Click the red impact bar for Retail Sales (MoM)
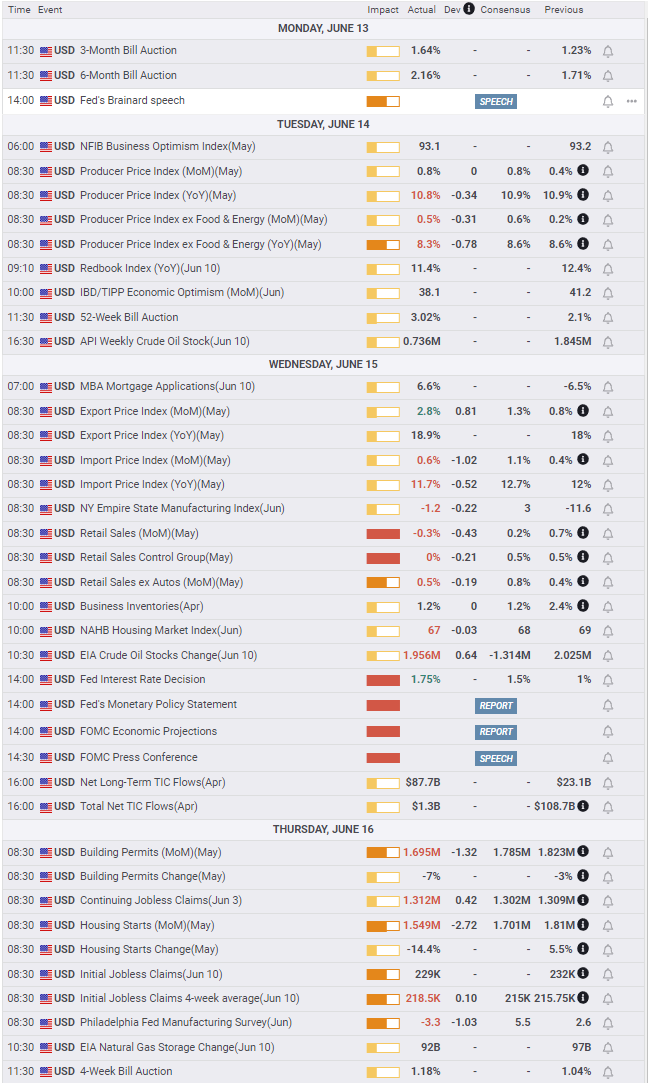 (x=383, y=534)
